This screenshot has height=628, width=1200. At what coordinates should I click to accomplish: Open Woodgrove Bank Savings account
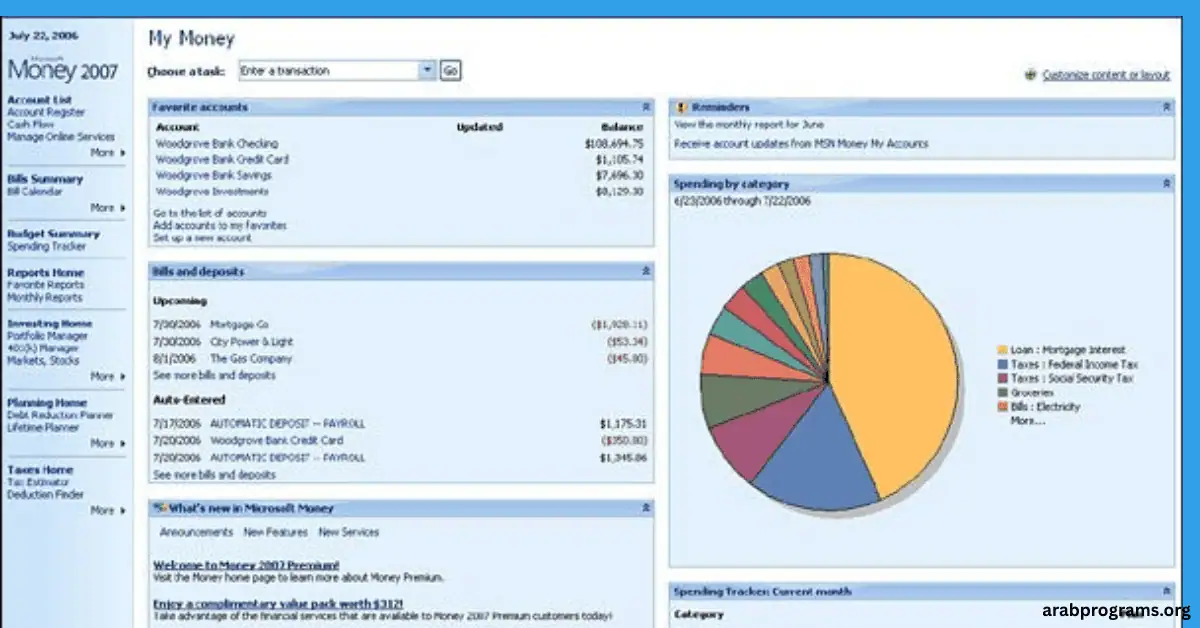213,175
